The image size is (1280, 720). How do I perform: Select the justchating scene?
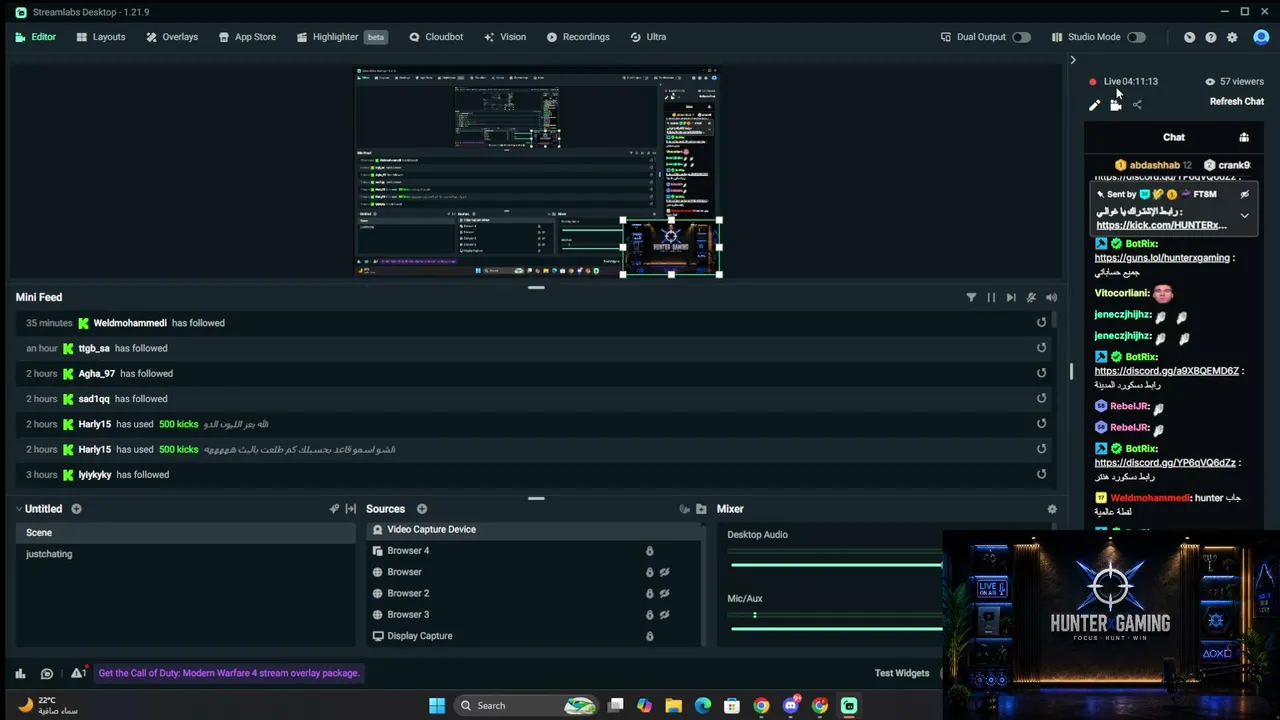[185, 554]
